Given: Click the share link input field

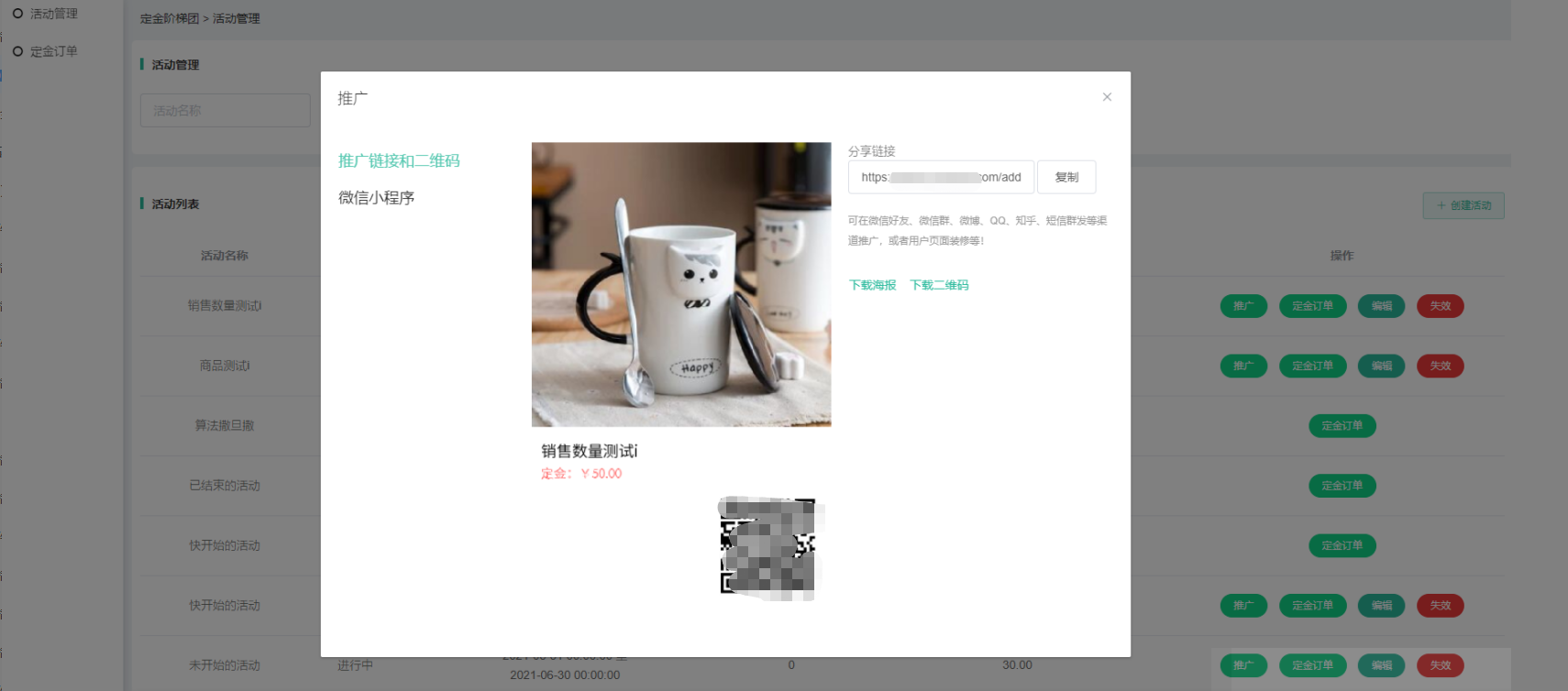Looking at the screenshot, I should click(x=940, y=178).
